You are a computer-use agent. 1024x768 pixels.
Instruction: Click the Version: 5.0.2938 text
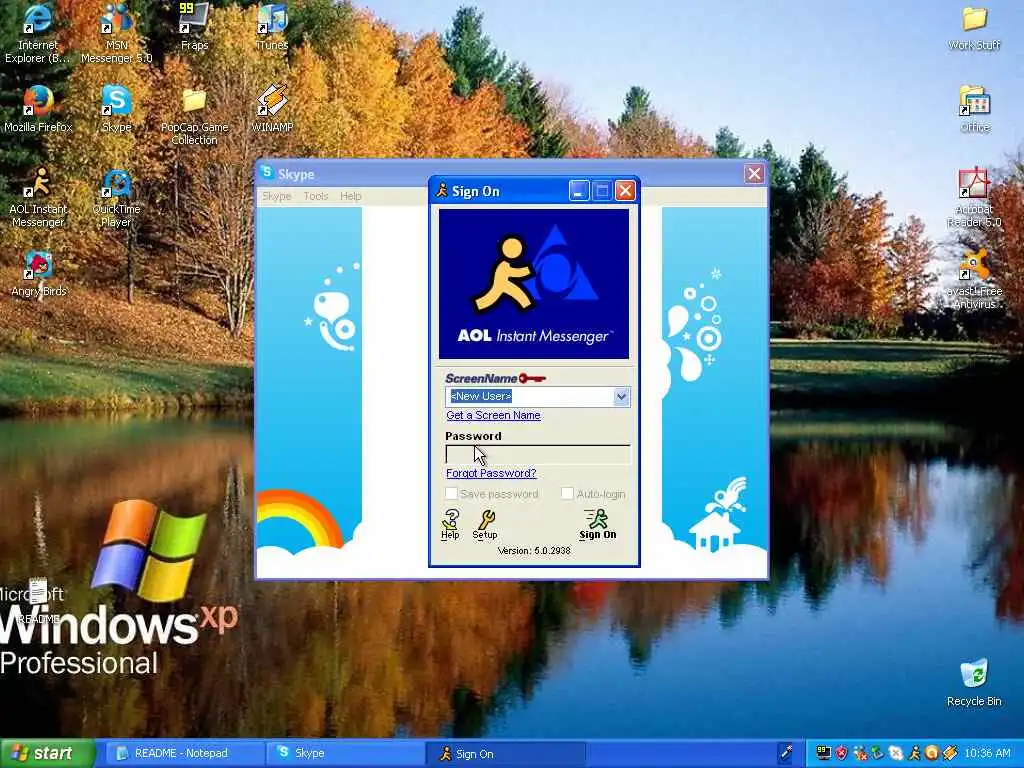pos(534,551)
